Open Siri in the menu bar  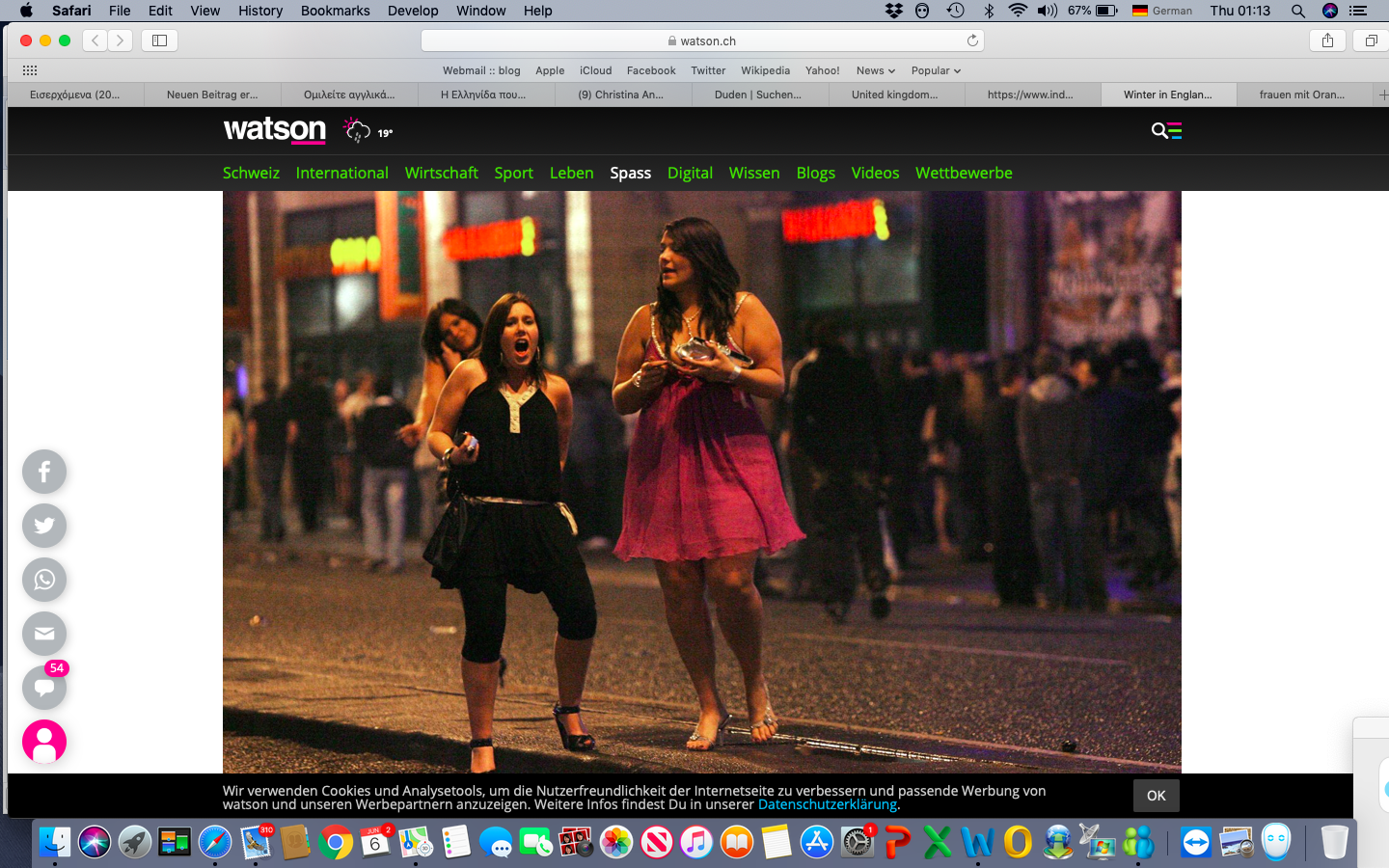click(1330, 11)
